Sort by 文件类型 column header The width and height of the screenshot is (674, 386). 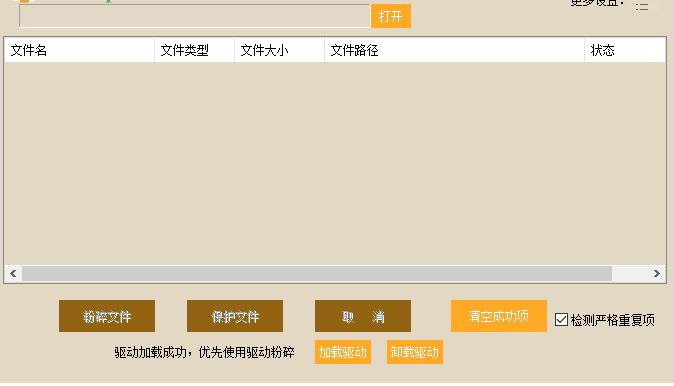[194, 50]
